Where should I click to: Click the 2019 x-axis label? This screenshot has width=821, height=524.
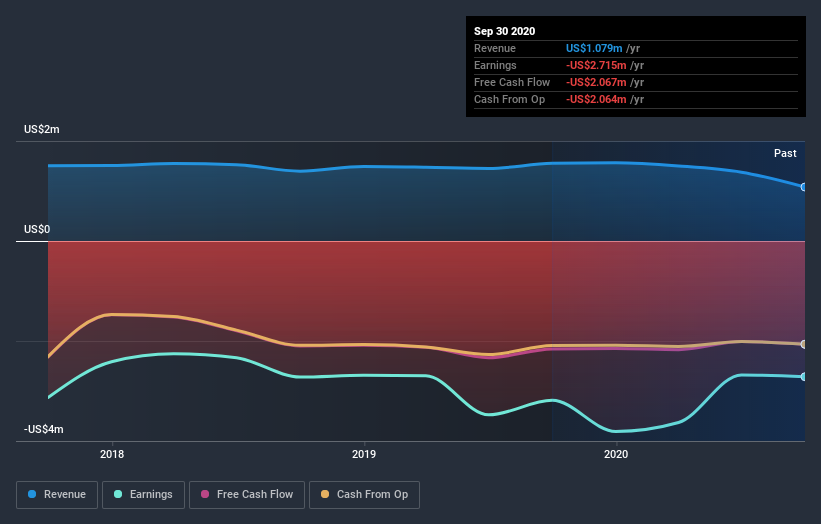point(364,454)
